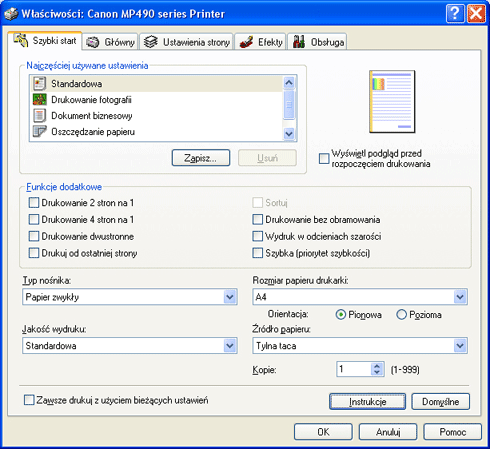The width and height of the screenshot is (490, 449).
Task: Click the help question mark in the title bar
Action: tap(455, 14)
